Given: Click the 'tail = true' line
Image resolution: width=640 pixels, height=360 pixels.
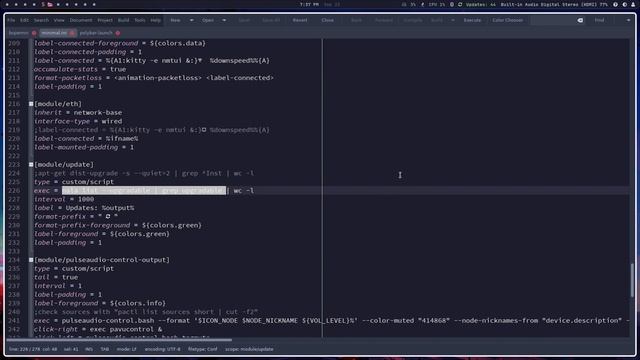Looking at the screenshot, I should point(56,277).
